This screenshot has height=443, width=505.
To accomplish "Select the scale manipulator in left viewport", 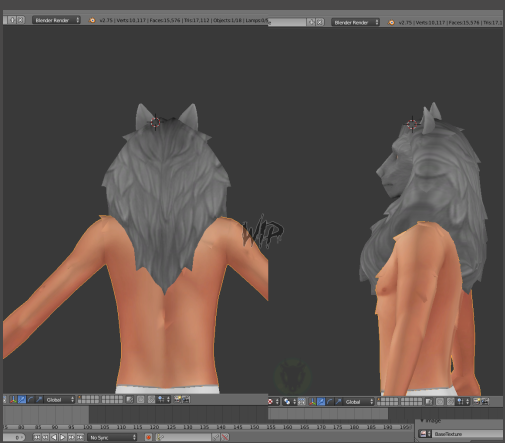I will (39, 400).
